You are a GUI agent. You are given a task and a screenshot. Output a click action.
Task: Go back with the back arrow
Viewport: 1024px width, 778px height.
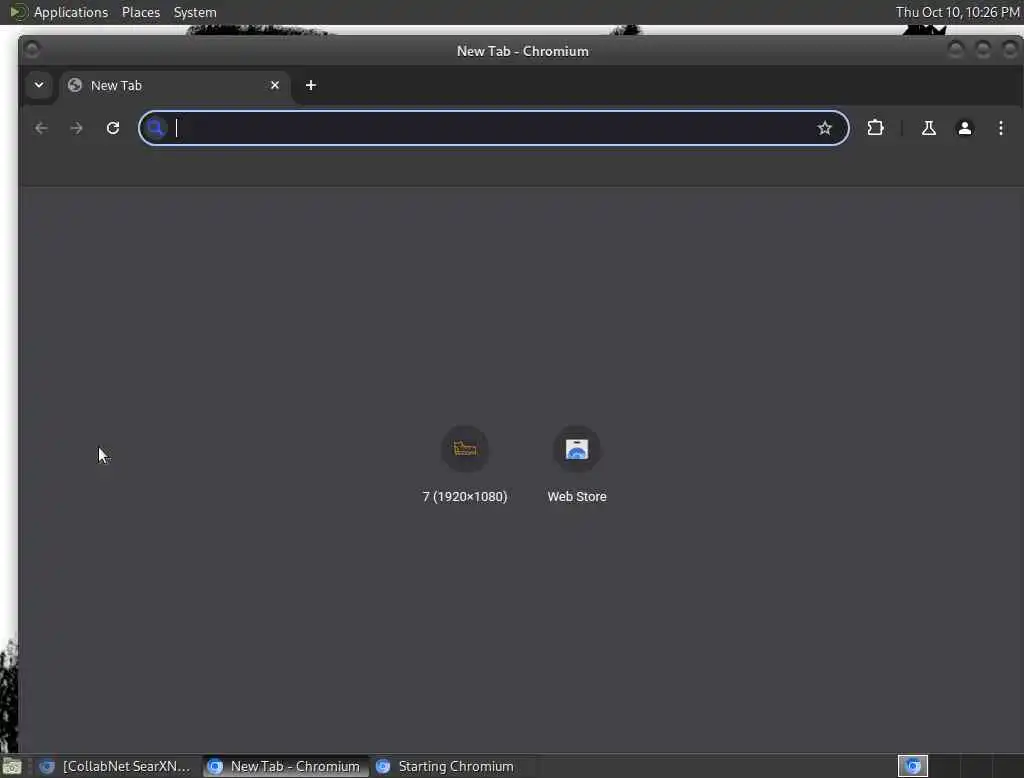point(41,128)
